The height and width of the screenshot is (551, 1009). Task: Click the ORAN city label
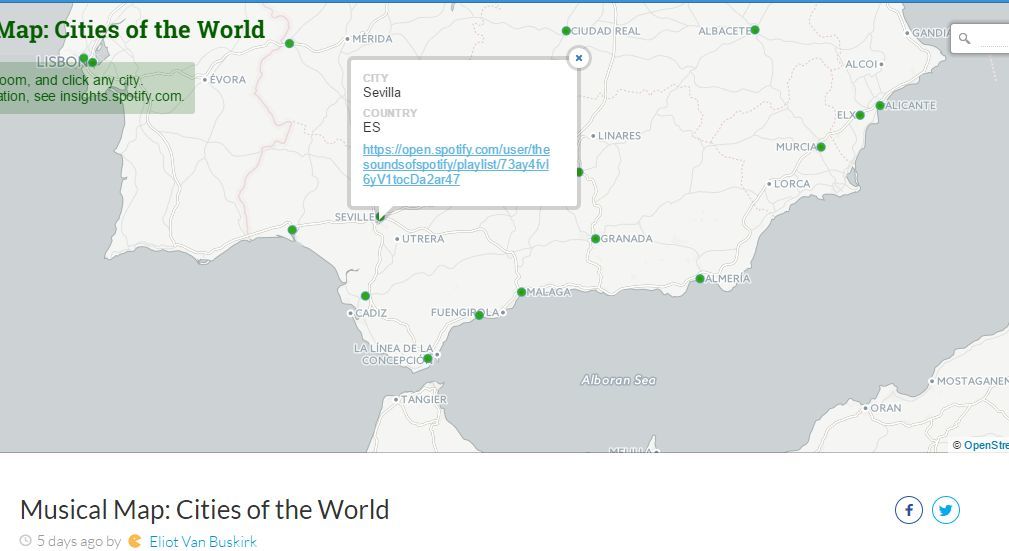[886, 408]
